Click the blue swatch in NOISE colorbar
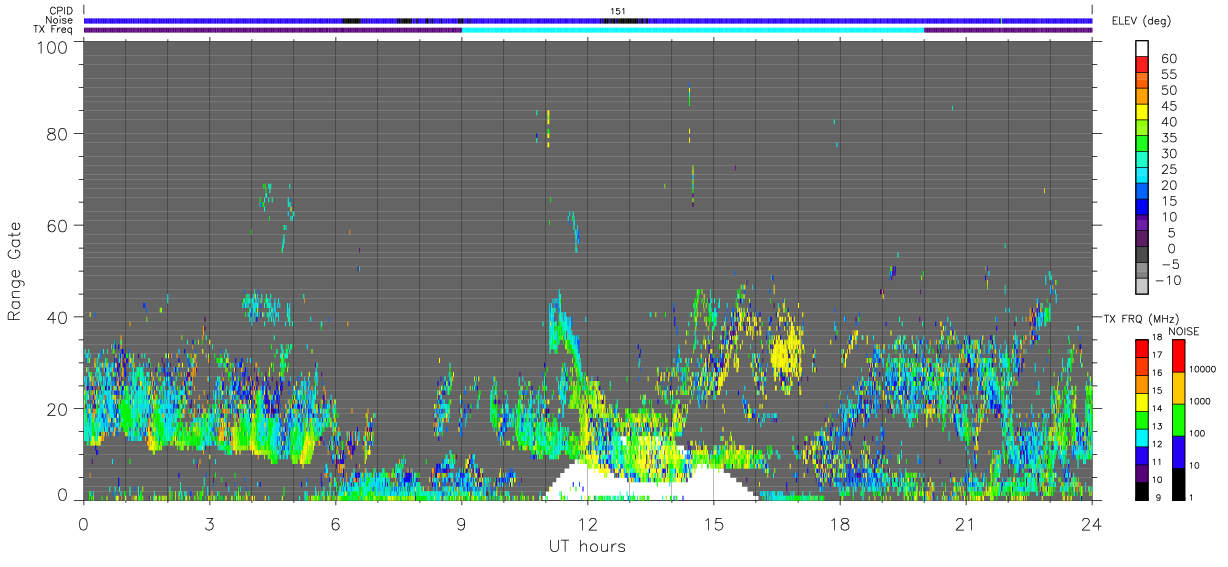Image resolution: width=1228 pixels, height=567 pixels. [x=1177, y=452]
